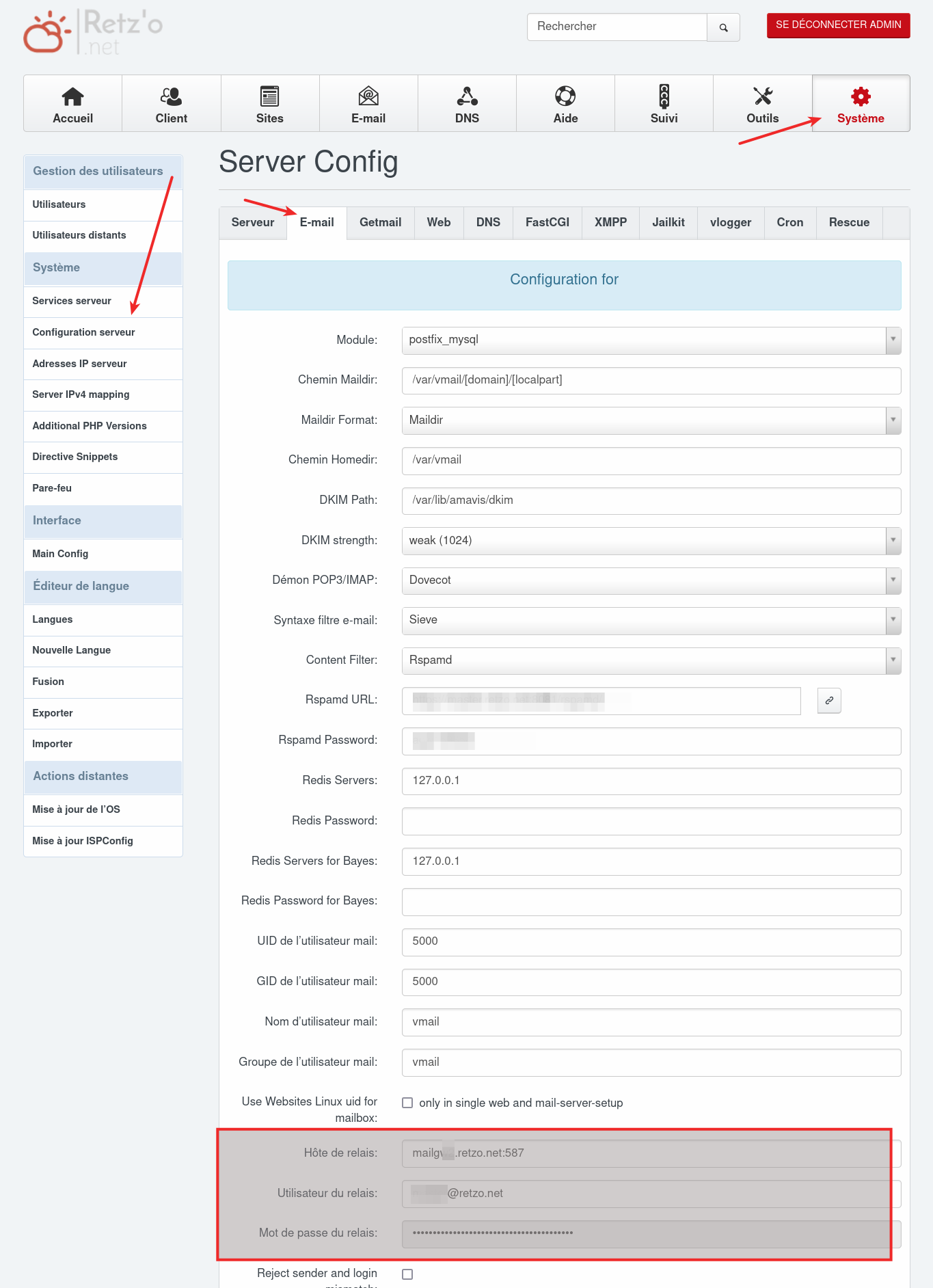Open the Module dropdown postfix_mysql
Image resolution: width=933 pixels, height=1288 pixels.
(x=651, y=340)
